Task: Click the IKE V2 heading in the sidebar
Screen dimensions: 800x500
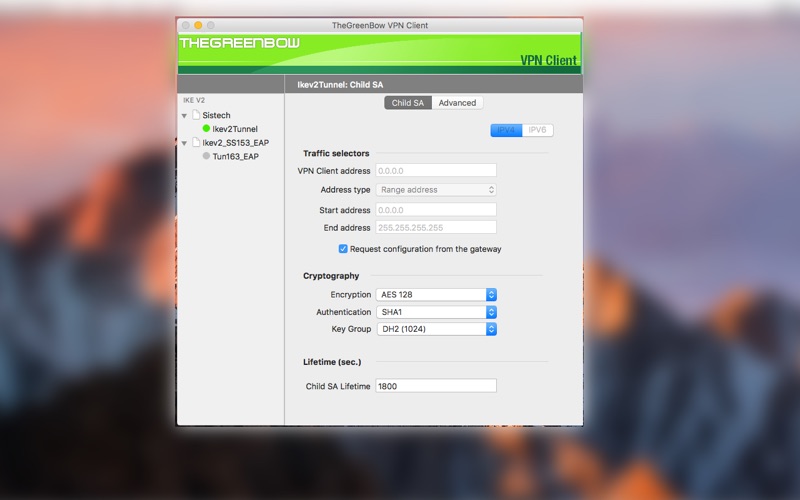Action: pyautogui.click(x=194, y=100)
